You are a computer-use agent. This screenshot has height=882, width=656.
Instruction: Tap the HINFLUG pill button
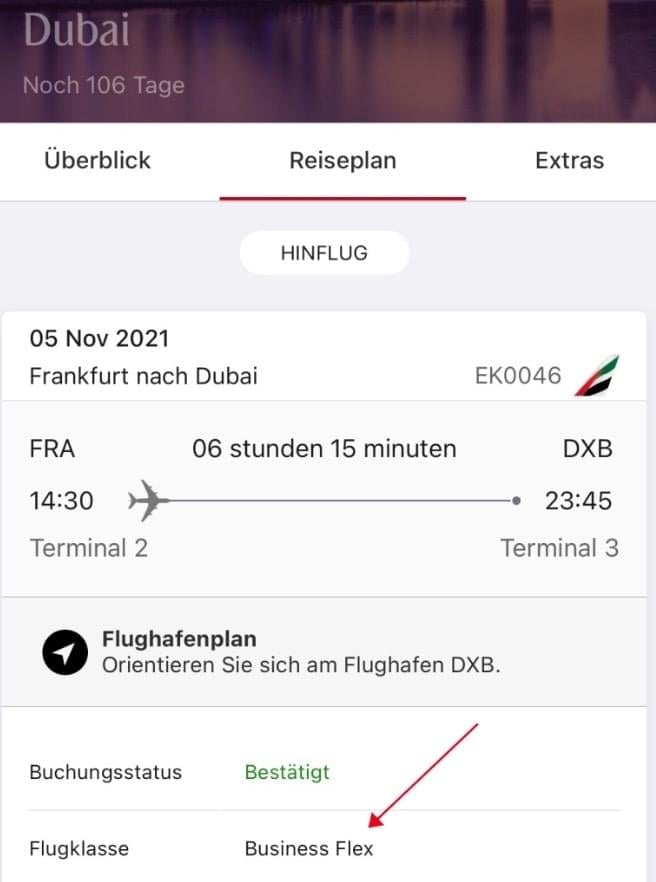[x=324, y=253]
